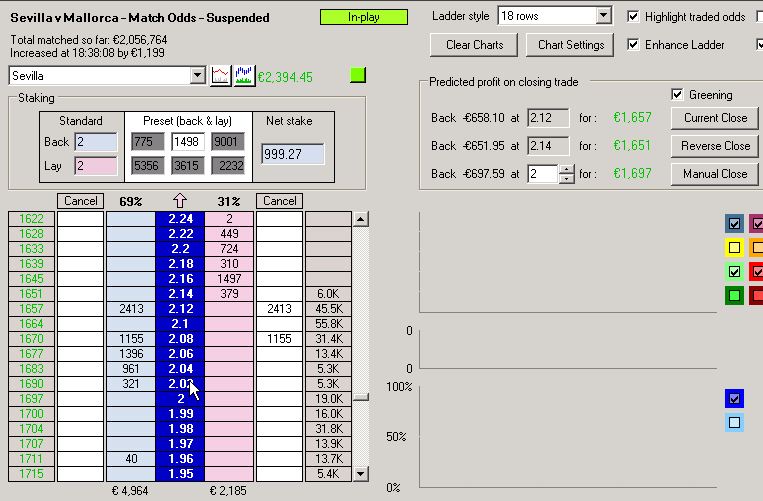Click the Clear Charts button

474,45
